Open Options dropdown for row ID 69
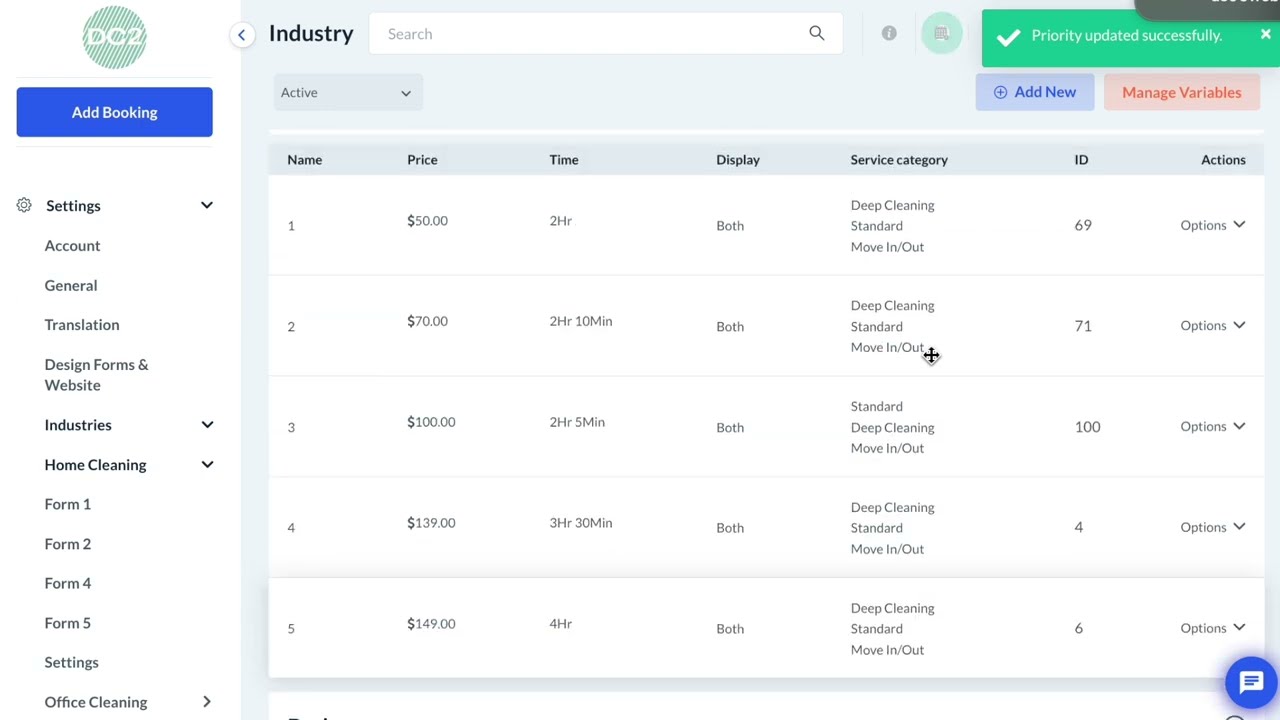 tap(1212, 225)
